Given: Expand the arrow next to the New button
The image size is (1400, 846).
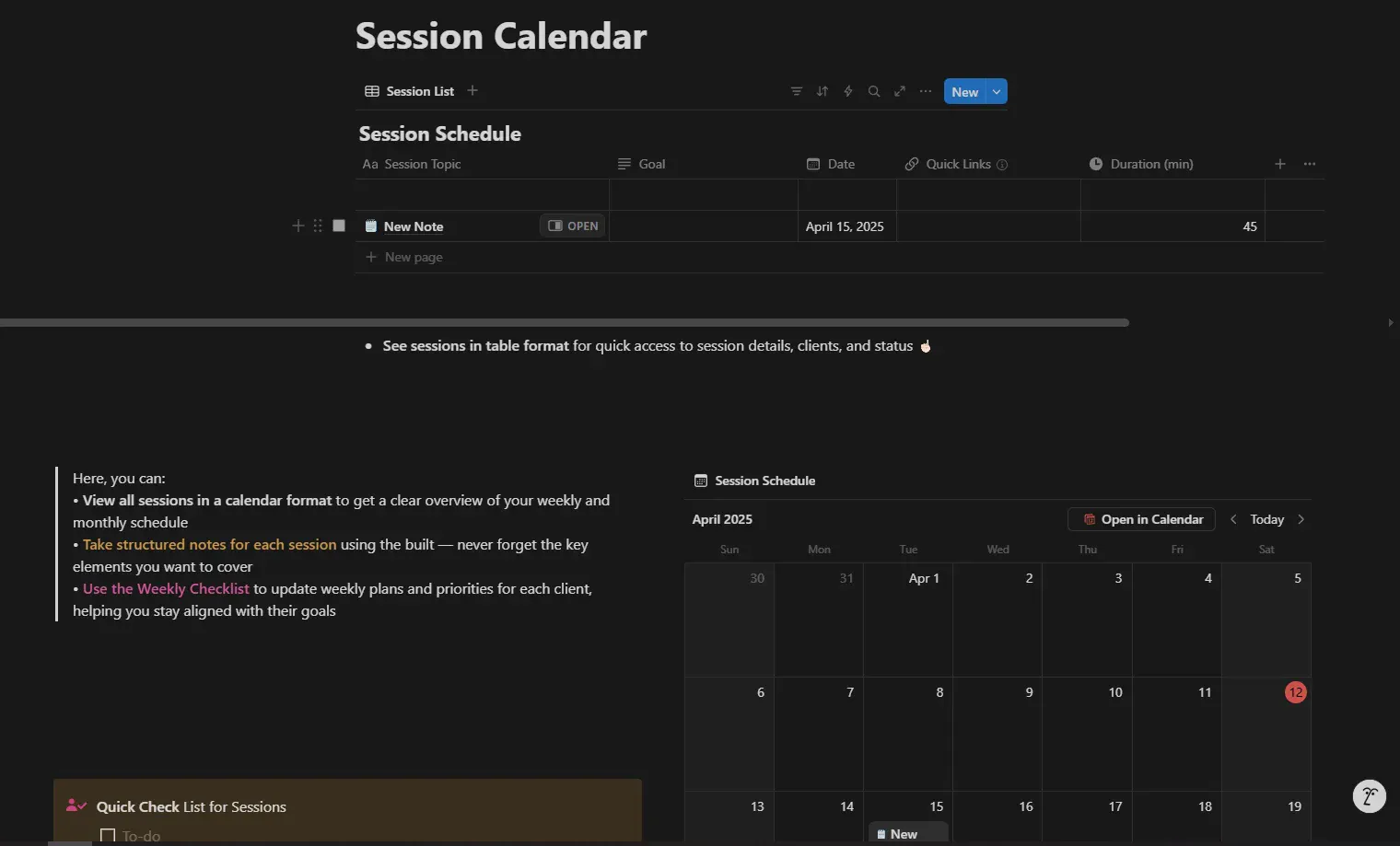Looking at the screenshot, I should [997, 91].
